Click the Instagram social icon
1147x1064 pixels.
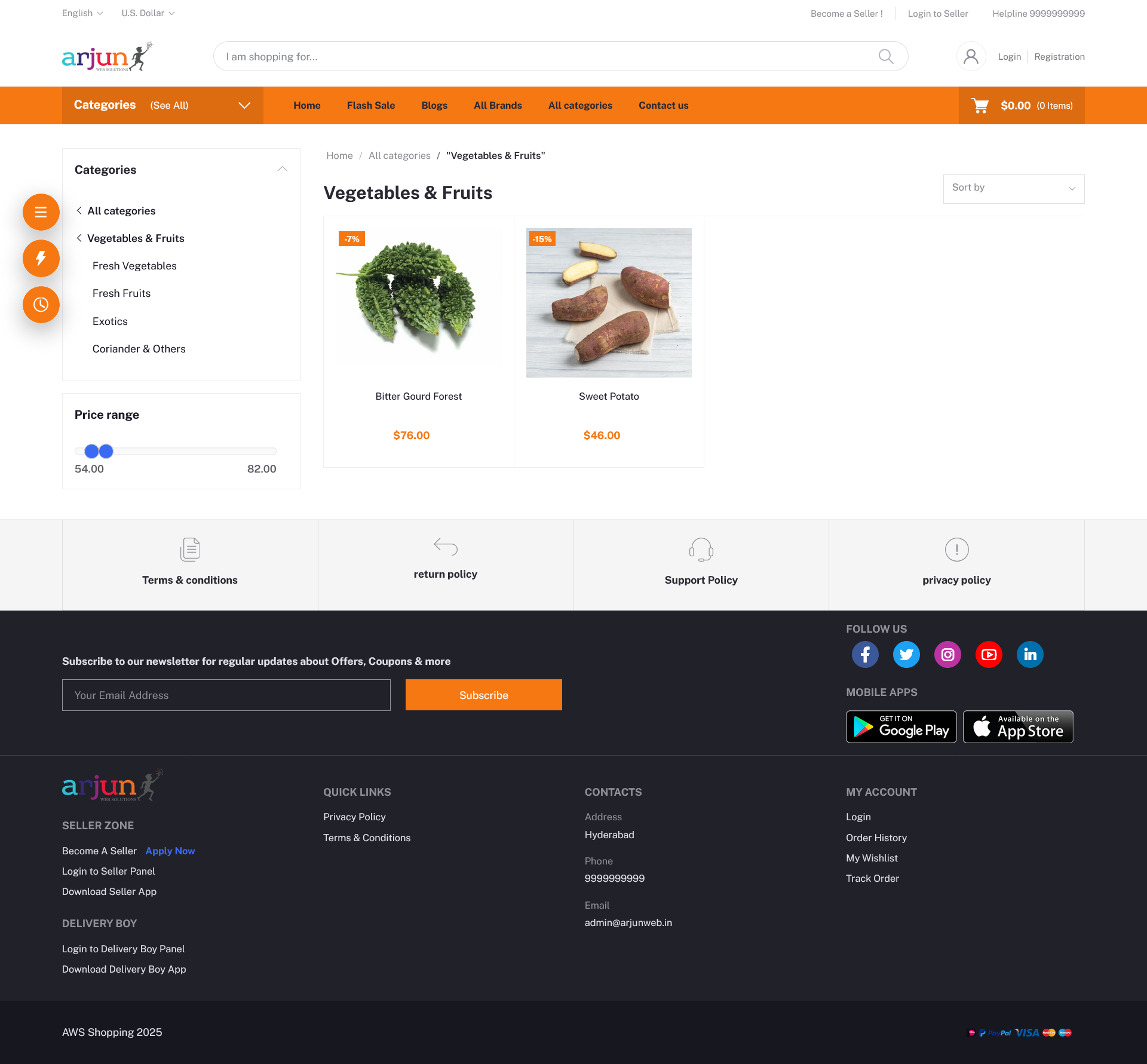point(947,655)
